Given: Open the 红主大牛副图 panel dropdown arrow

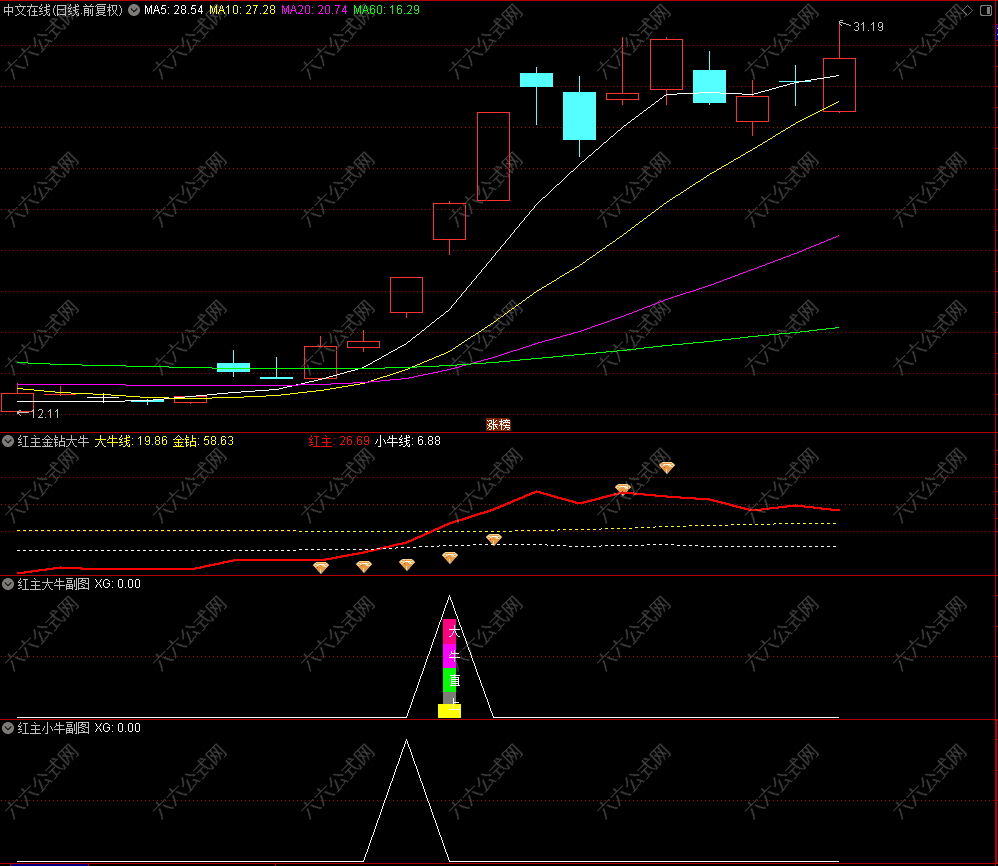Looking at the screenshot, I should pyautogui.click(x=9, y=584).
